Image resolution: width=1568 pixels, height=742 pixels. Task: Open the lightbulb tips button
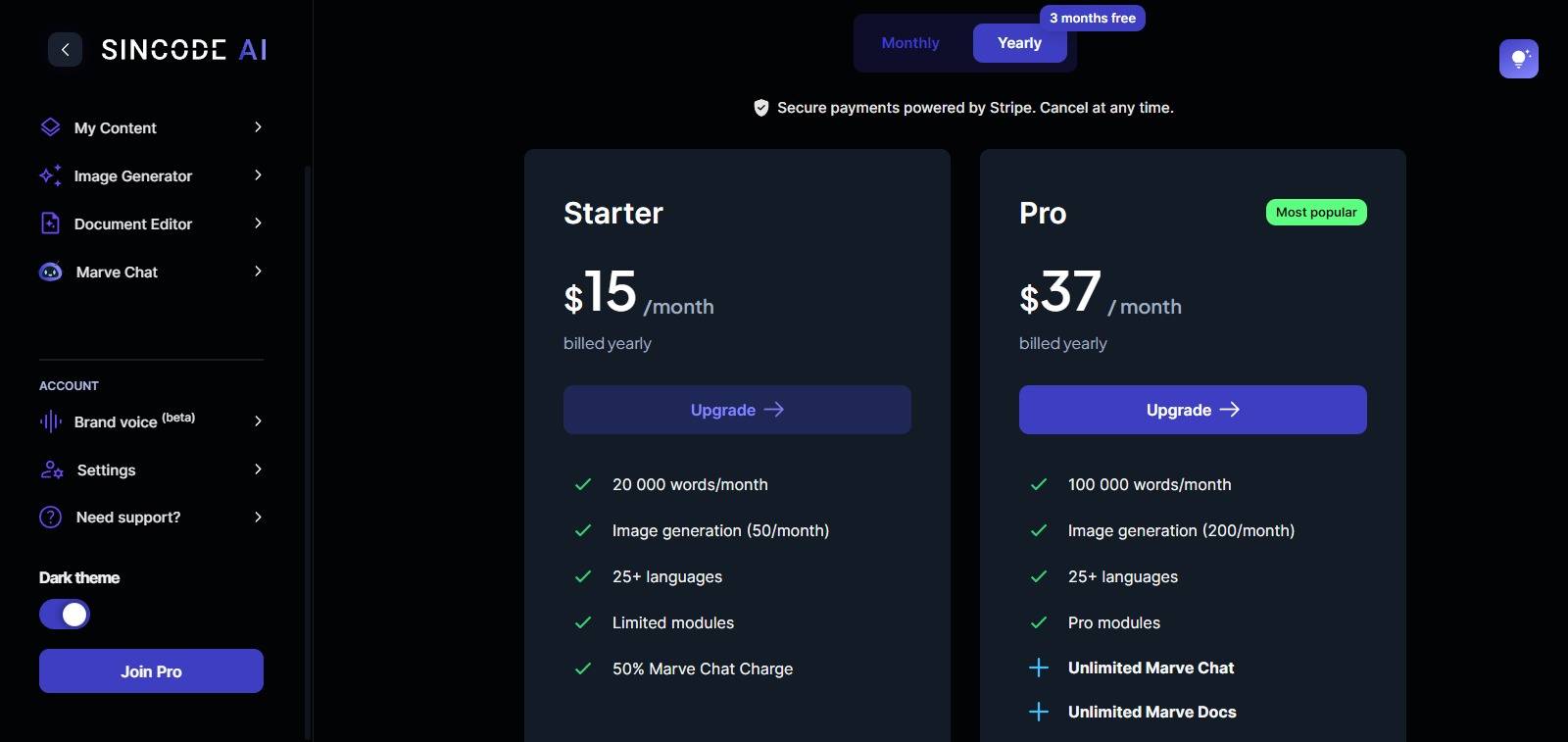click(x=1518, y=59)
